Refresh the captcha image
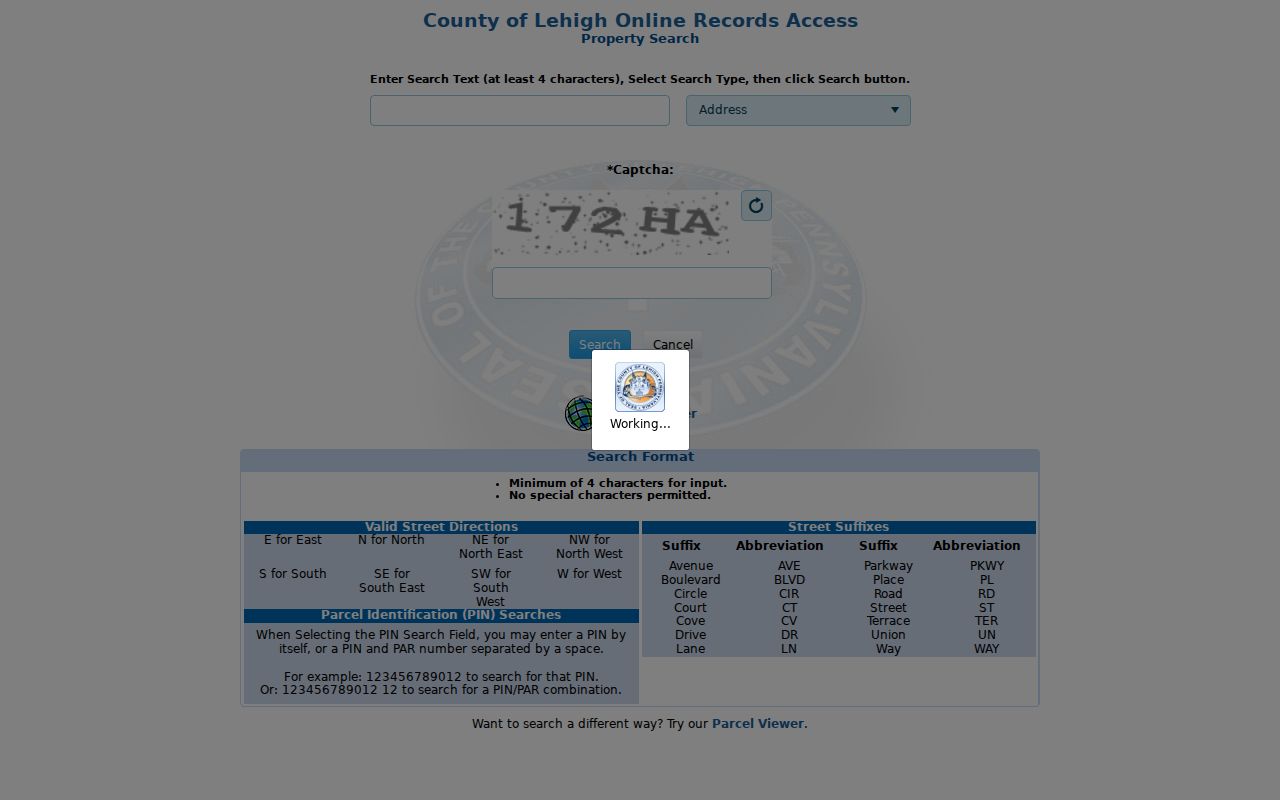This screenshot has height=800, width=1280. pos(756,205)
